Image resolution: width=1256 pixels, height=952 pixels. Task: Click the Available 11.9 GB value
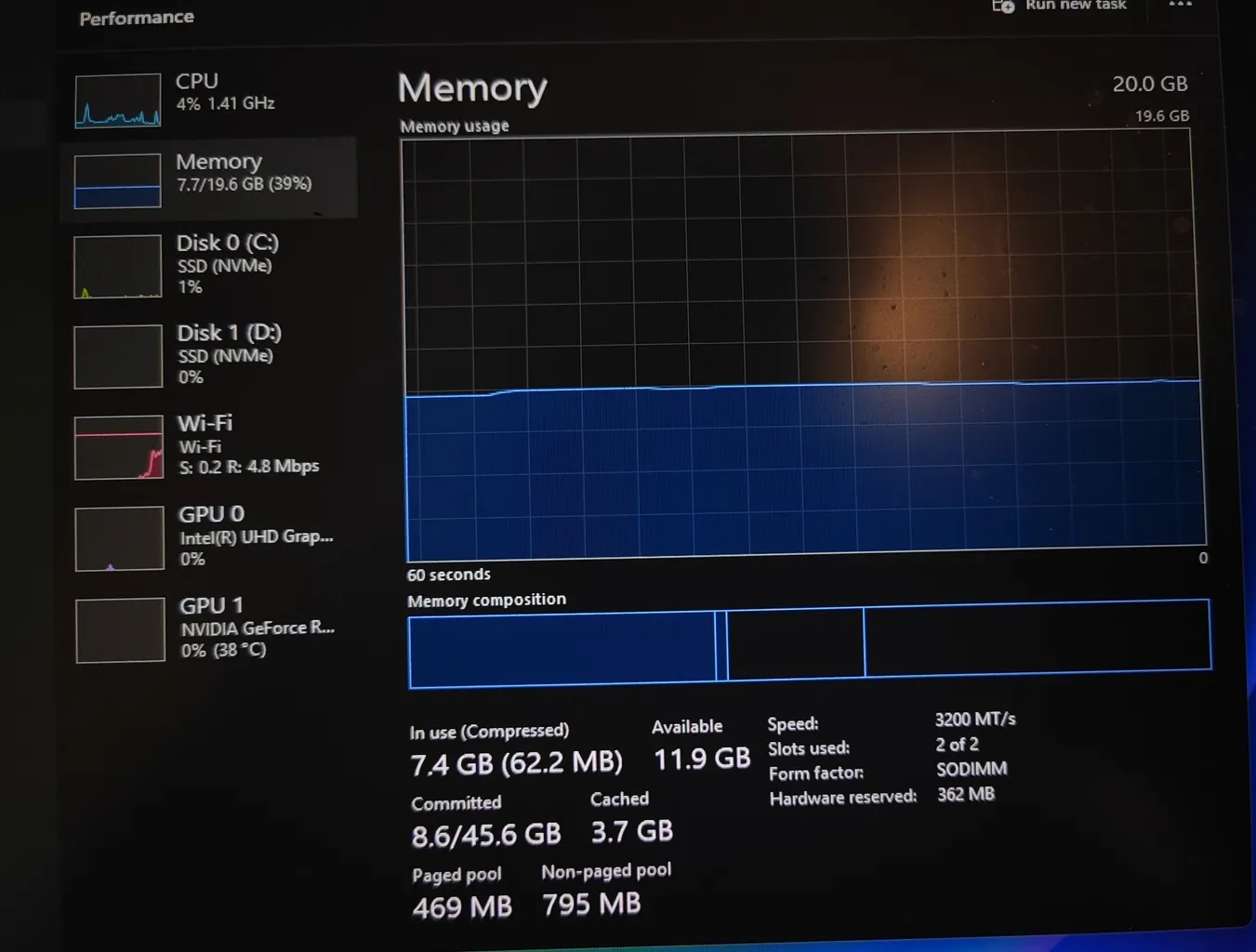coord(702,760)
